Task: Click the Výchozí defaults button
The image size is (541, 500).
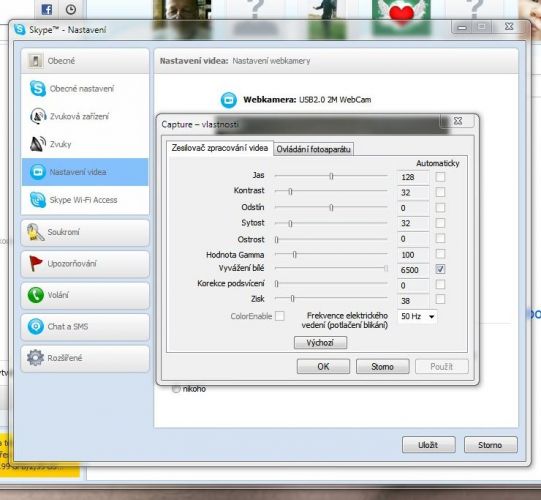Action: [320, 343]
